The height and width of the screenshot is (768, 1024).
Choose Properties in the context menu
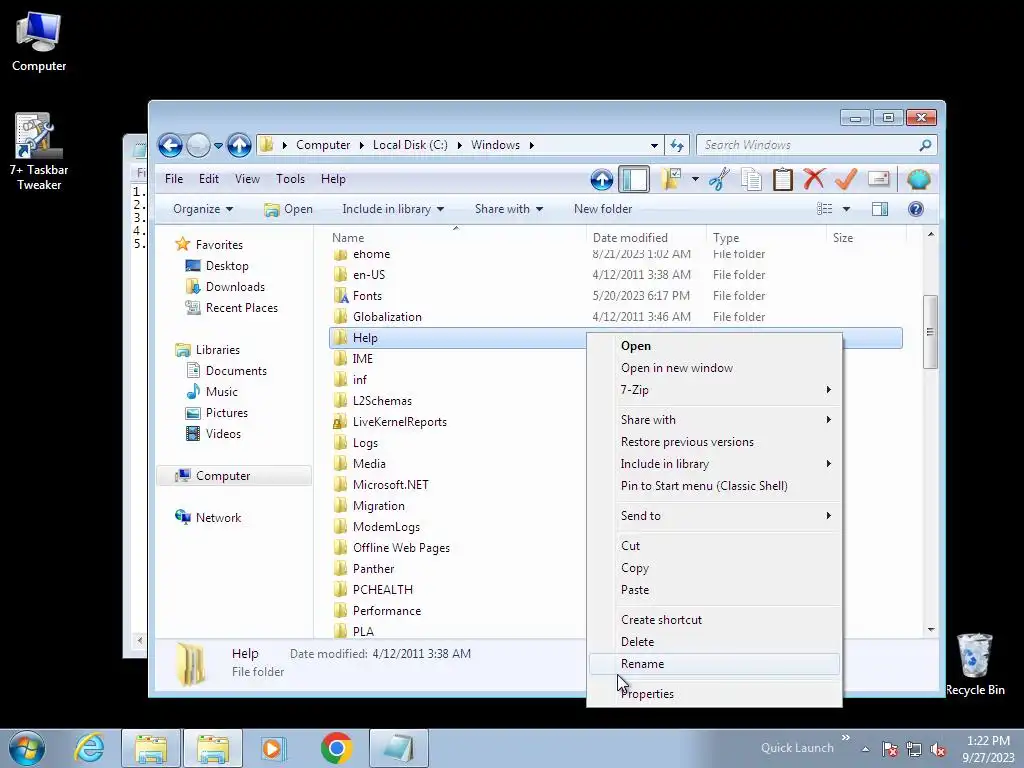click(714, 694)
